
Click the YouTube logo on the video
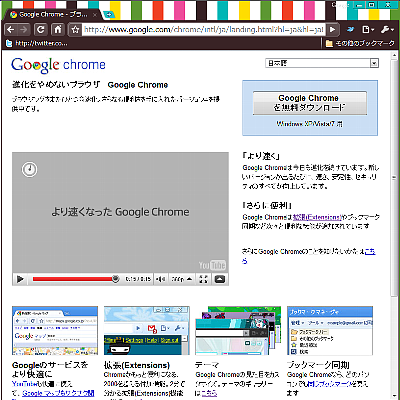click(212, 265)
